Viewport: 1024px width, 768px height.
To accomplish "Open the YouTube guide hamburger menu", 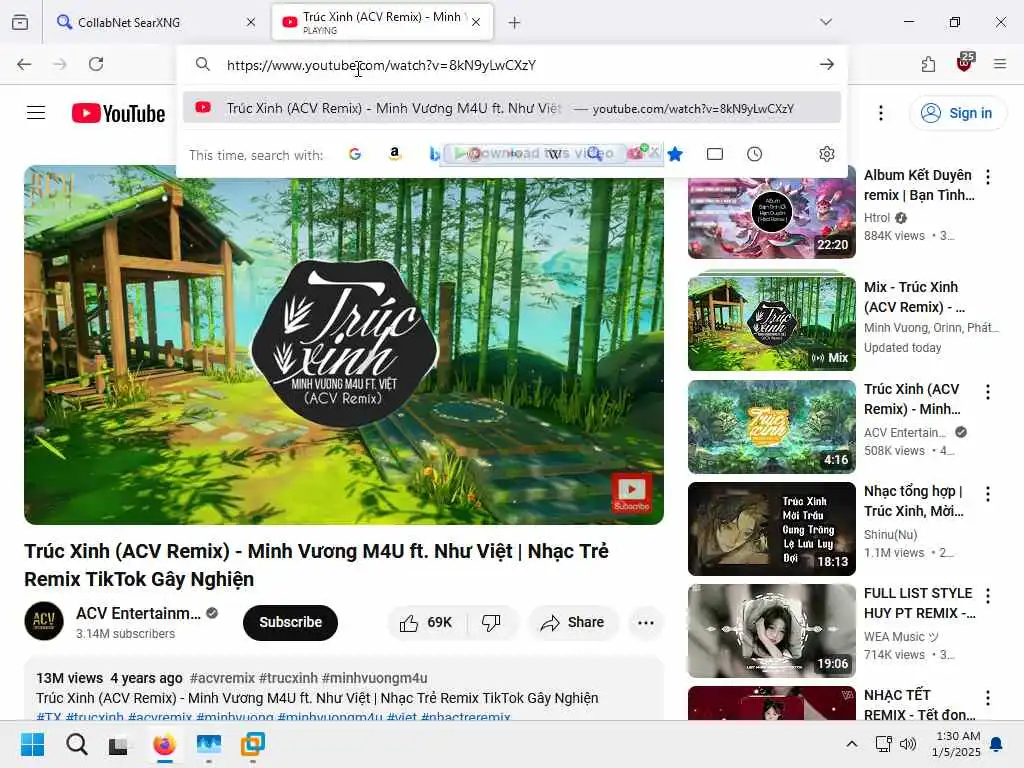I will [36, 113].
